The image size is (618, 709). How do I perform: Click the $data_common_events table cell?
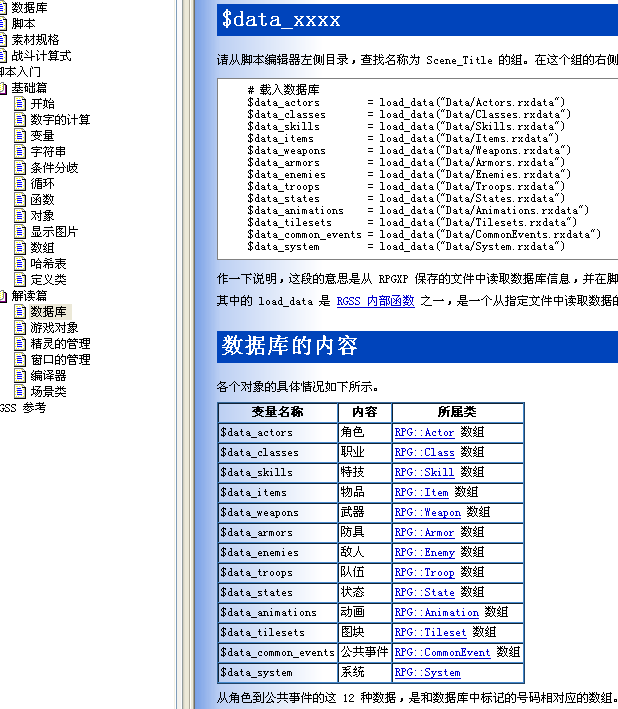(278, 652)
